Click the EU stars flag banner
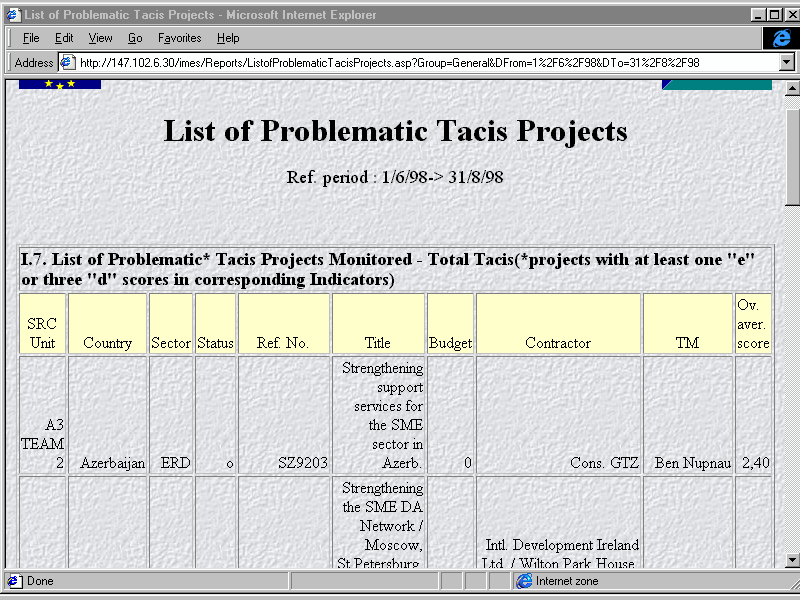The image size is (800, 600). [x=60, y=84]
